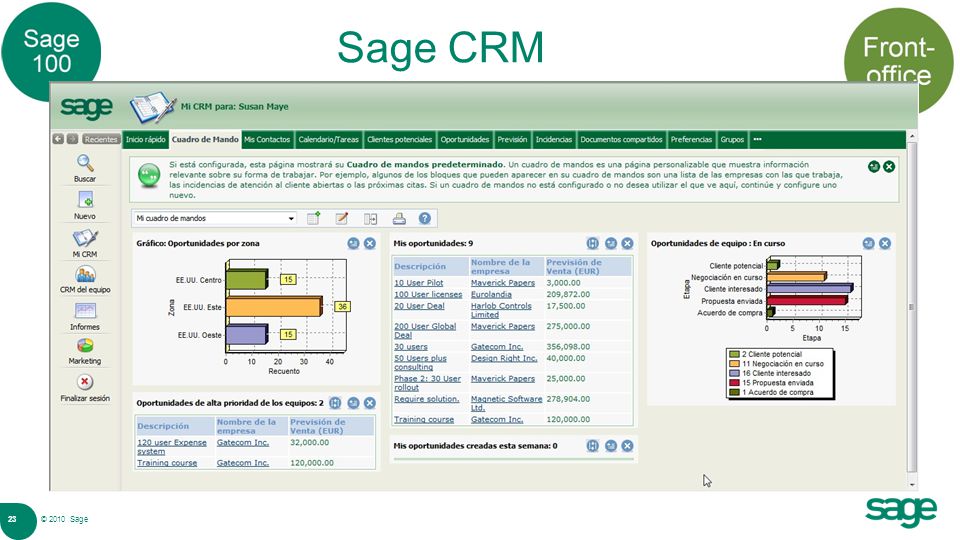
Task: Collapse the alta prioridad opportunities gadget
Action: (x=353, y=403)
